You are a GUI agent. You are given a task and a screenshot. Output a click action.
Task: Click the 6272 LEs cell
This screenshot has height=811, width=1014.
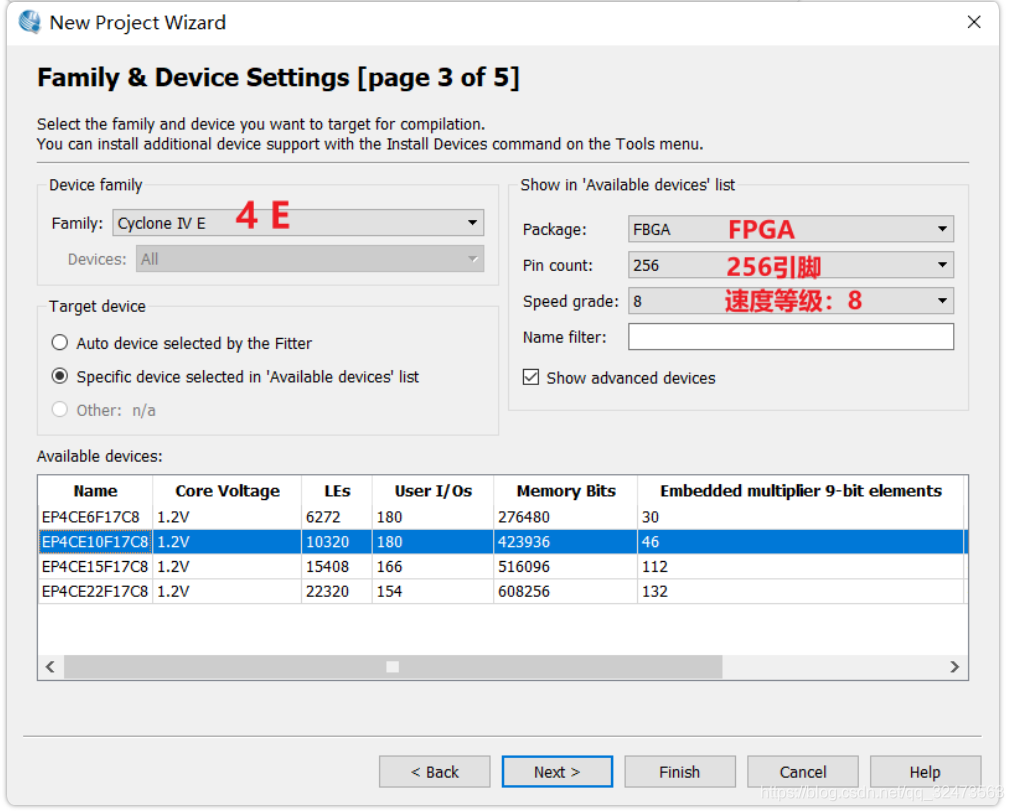[336, 517]
